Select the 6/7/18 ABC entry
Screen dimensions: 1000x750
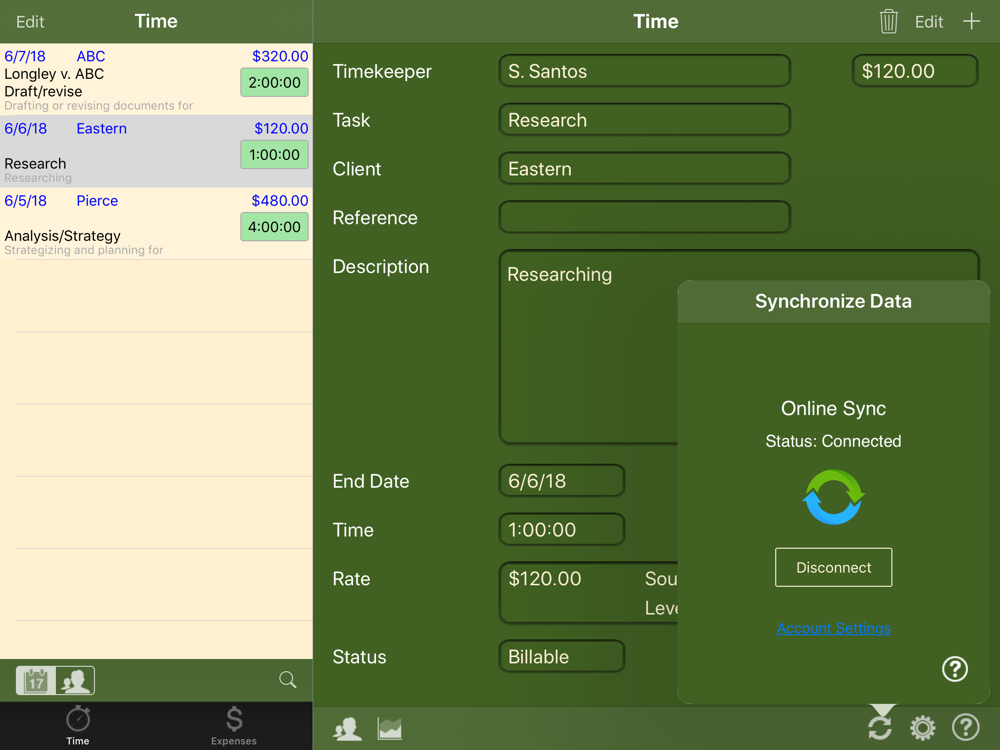coord(156,79)
